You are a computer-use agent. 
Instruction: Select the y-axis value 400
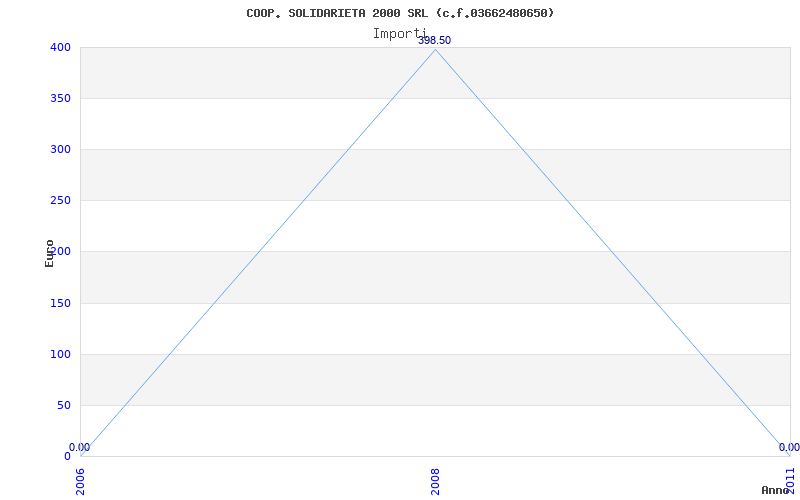pyautogui.click(x=60, y=47)
